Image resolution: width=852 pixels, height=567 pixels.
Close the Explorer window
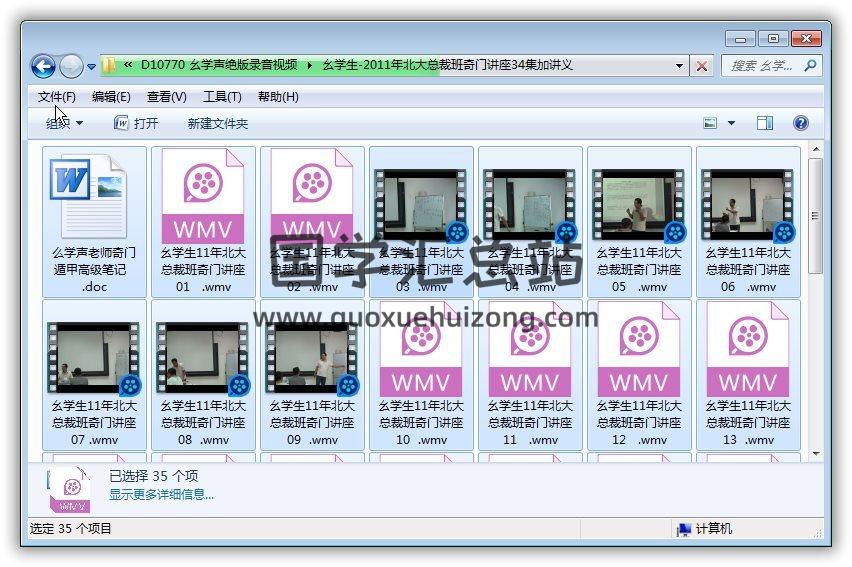tap(806, 39)
